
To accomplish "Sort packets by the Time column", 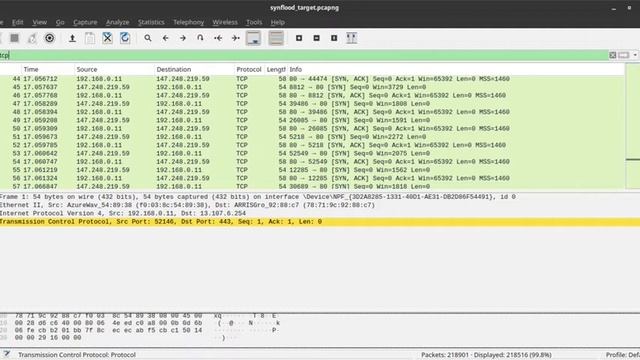I will tap(48, 69).
